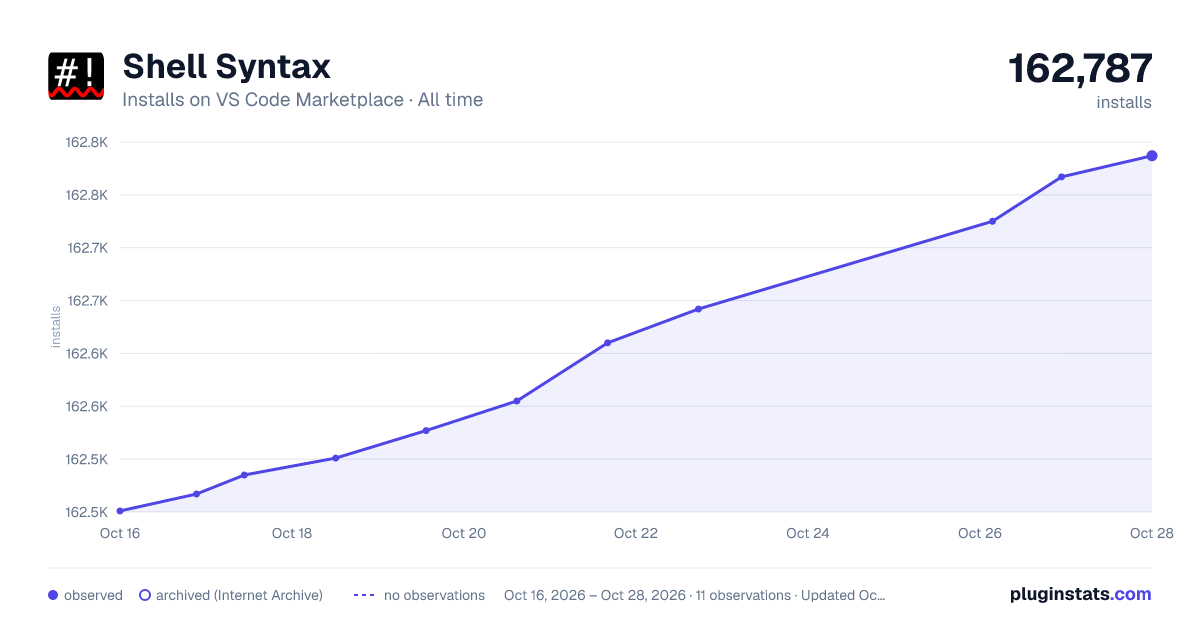The width and height of the screenshot is (1200, 630).
Task: Select the data point just after Oct 18
Action: coord(335,458)
